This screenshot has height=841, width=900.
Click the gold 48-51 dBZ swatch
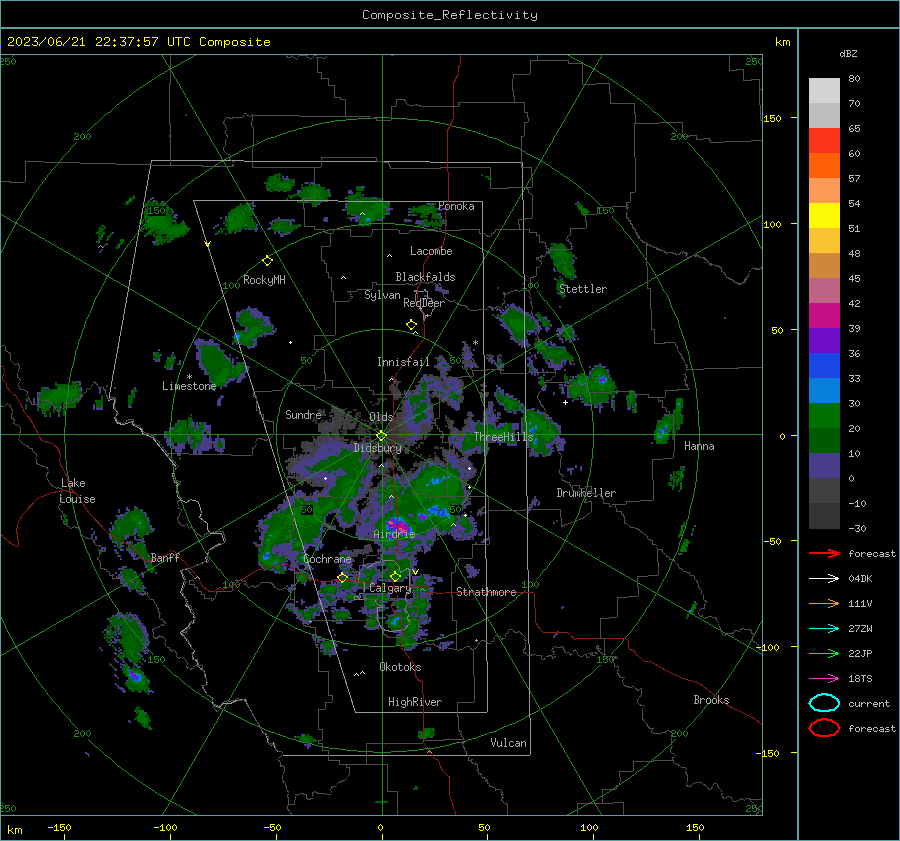coord(824,241)
